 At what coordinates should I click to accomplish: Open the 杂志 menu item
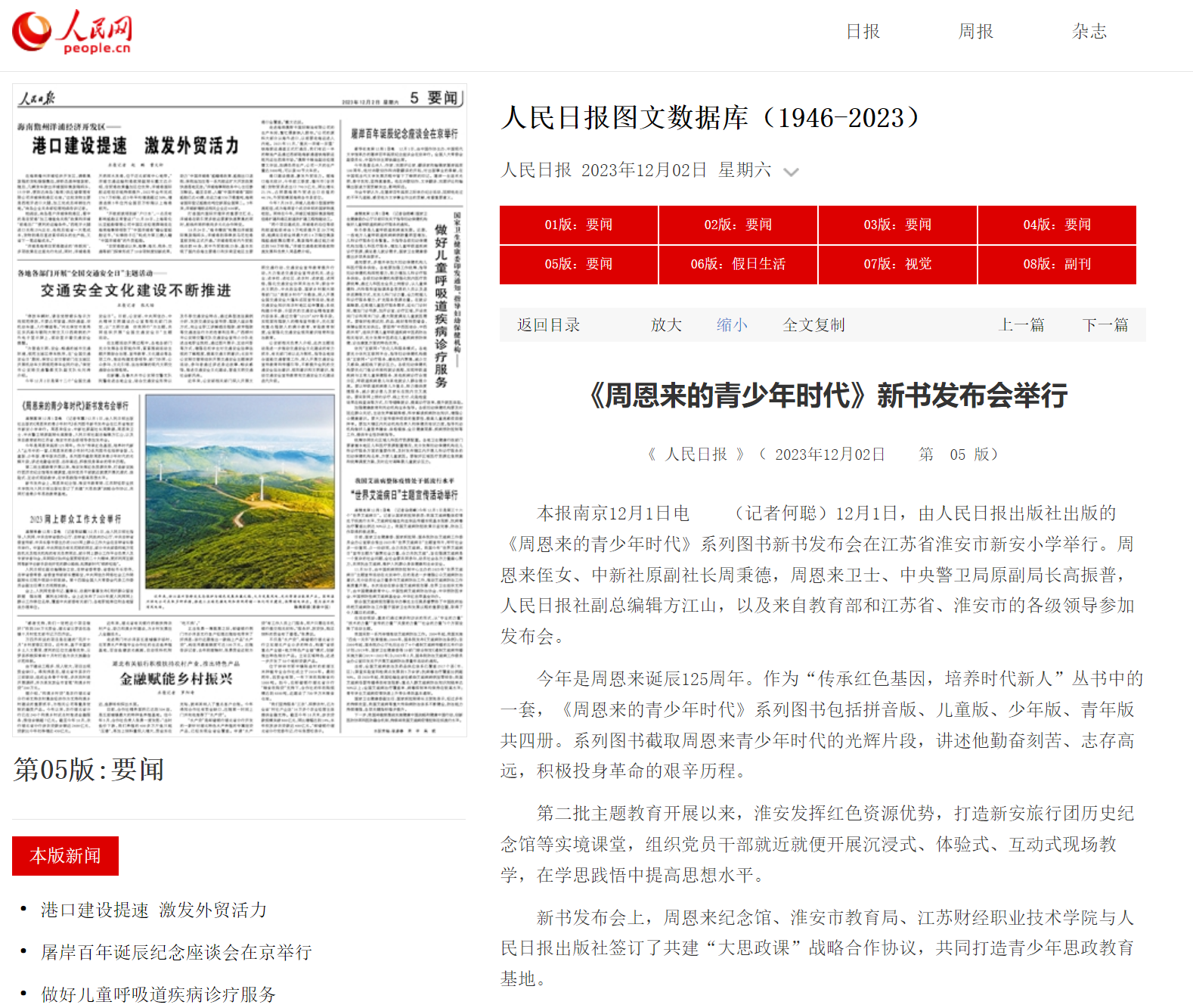[1089, 32]
